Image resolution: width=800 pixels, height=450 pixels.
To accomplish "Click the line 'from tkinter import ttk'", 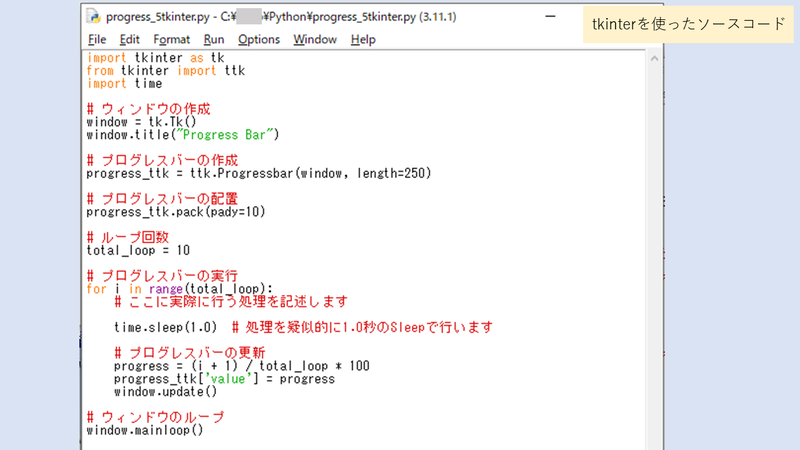I will tap(165, 70).
